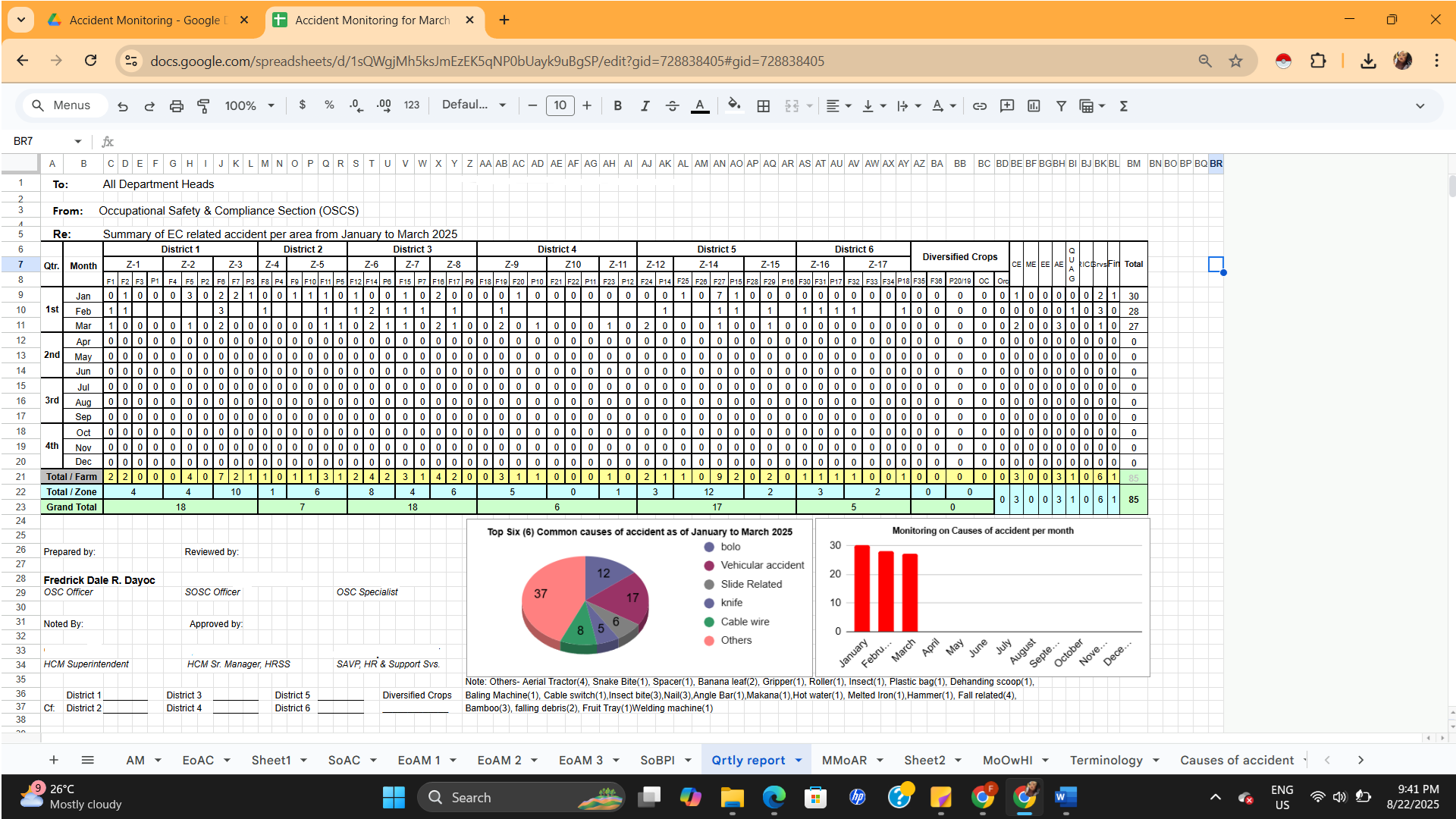This screenshot has width=1456, height=819.
Task: Click the Insert chart icon
Action: click(1034, 106)
